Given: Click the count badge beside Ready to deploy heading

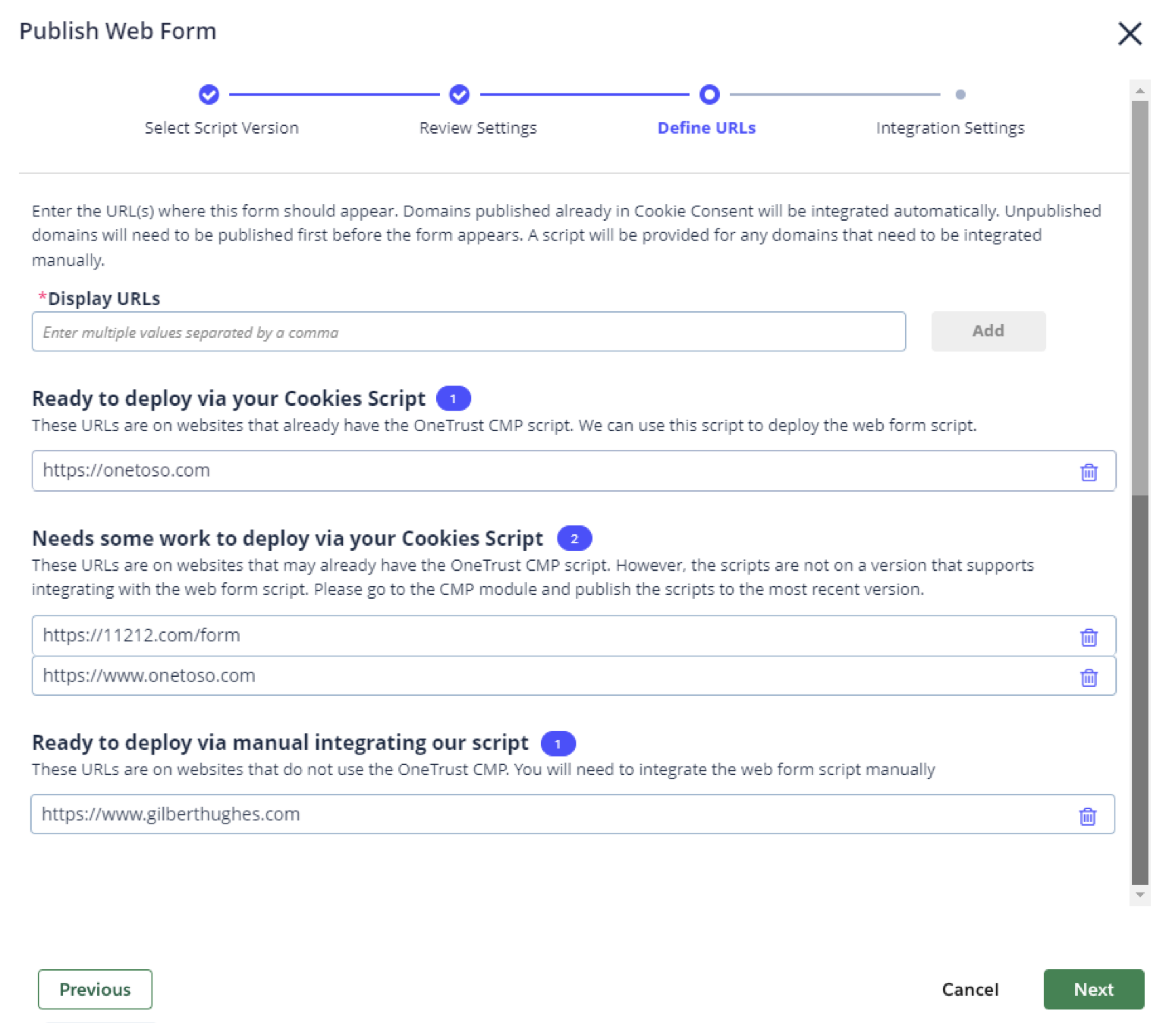Looking at the screenshot, I should point(453,398).
